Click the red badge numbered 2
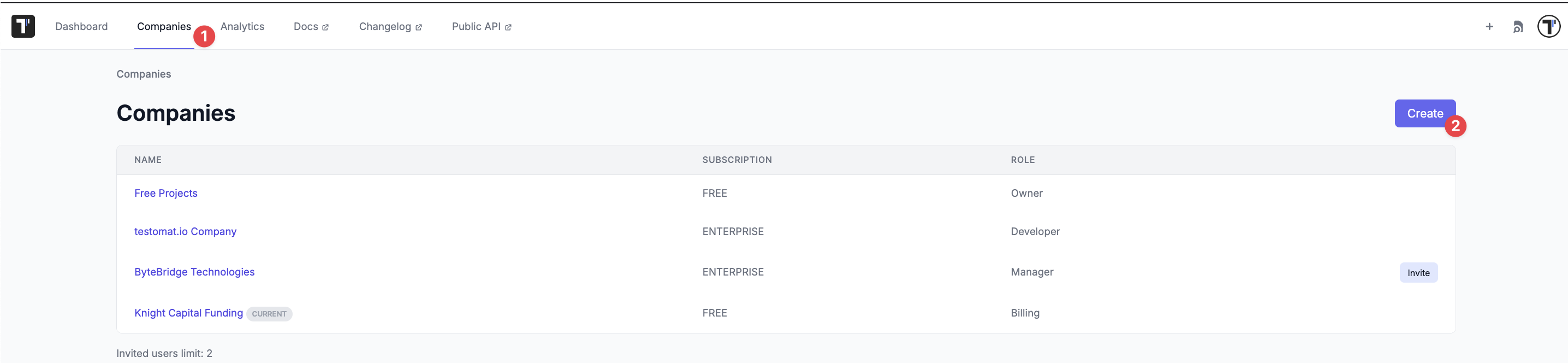The width and height of the screenshot is (1568, 363). click(x=1456, y=126)
